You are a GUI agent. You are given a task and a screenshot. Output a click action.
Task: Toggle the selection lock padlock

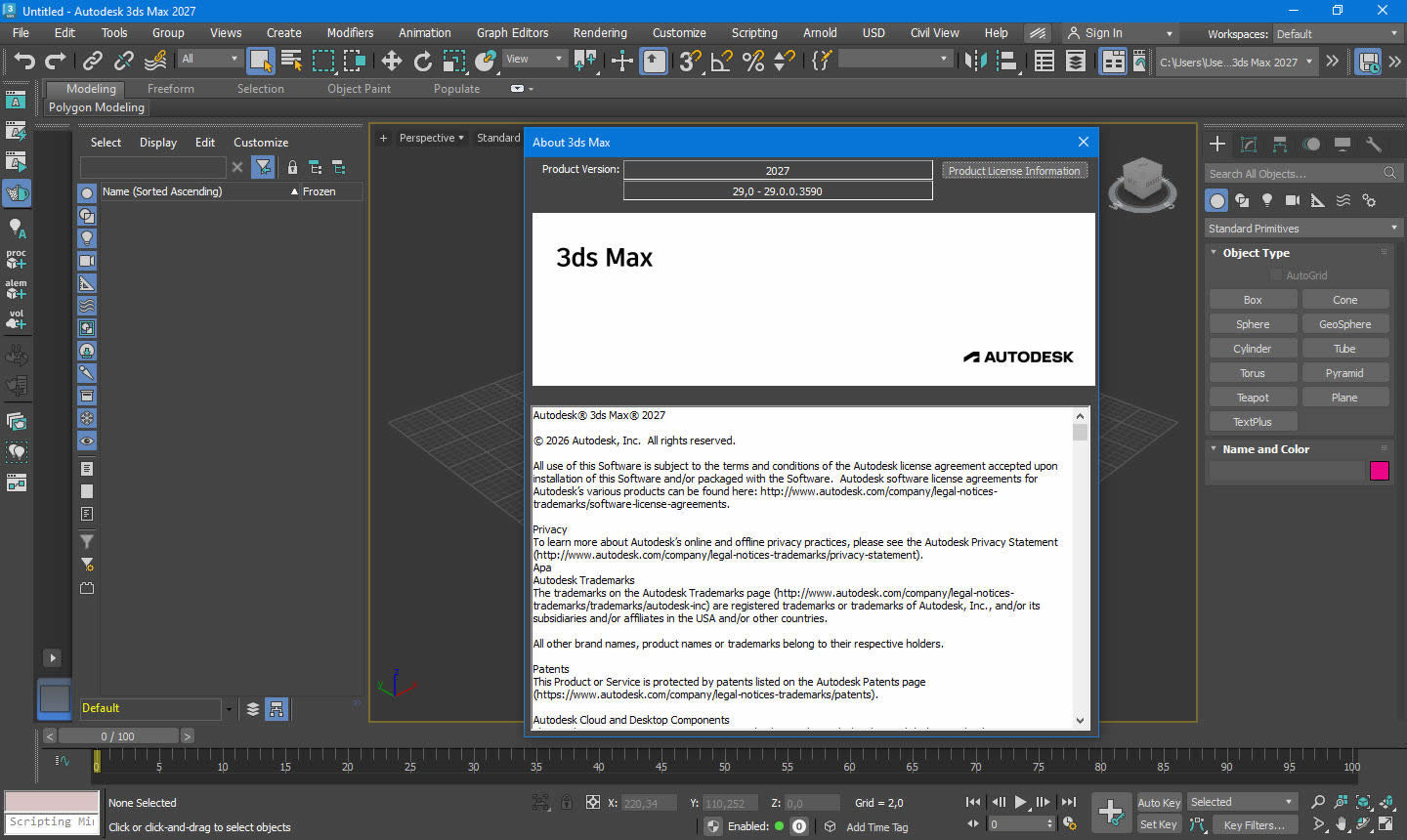click(x=567, y=803)
